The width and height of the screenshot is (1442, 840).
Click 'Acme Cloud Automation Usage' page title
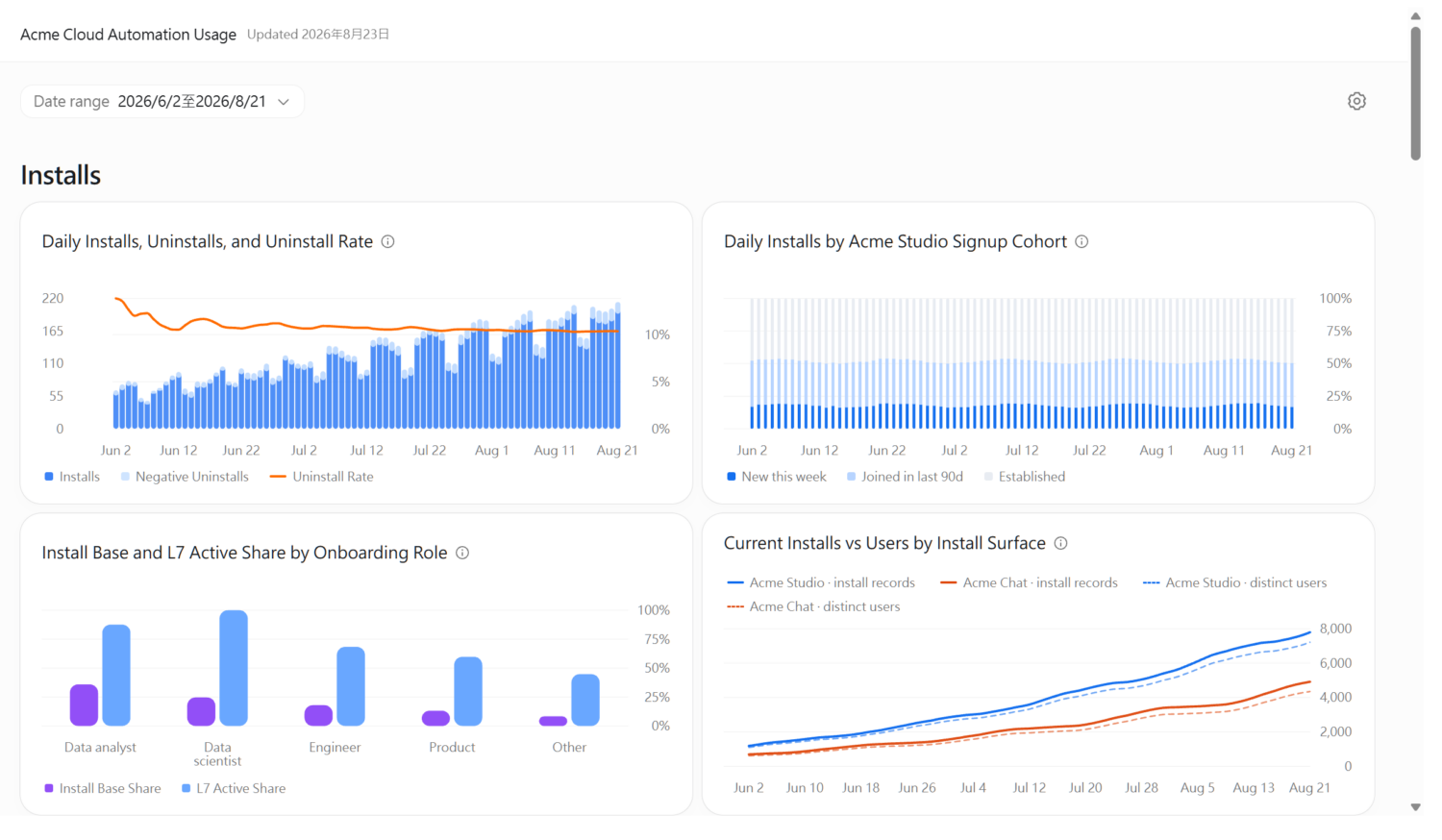pos(129,35)
